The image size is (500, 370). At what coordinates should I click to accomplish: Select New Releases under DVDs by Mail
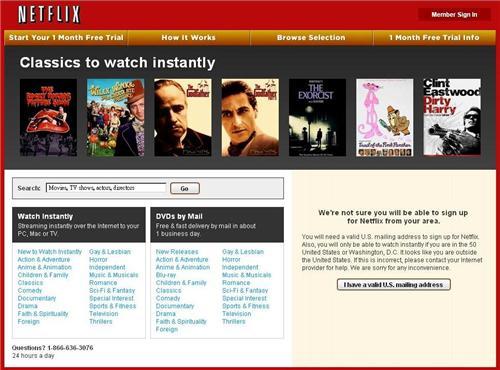coord(177,252)
